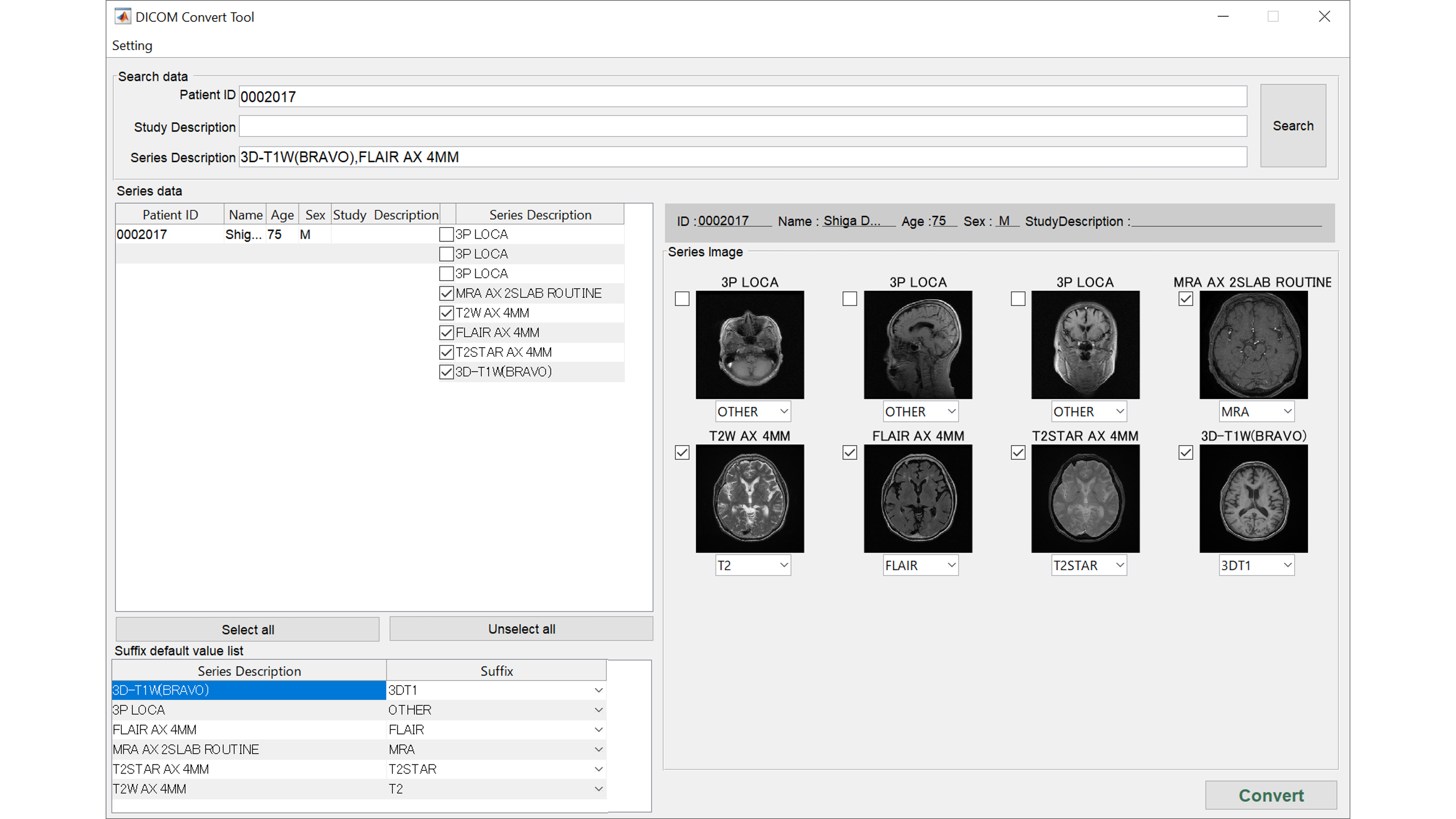Click the MRA AX 2SLAB ROUTINE thumbnail
The image size is (1456, 819).
coord(1253,345)
